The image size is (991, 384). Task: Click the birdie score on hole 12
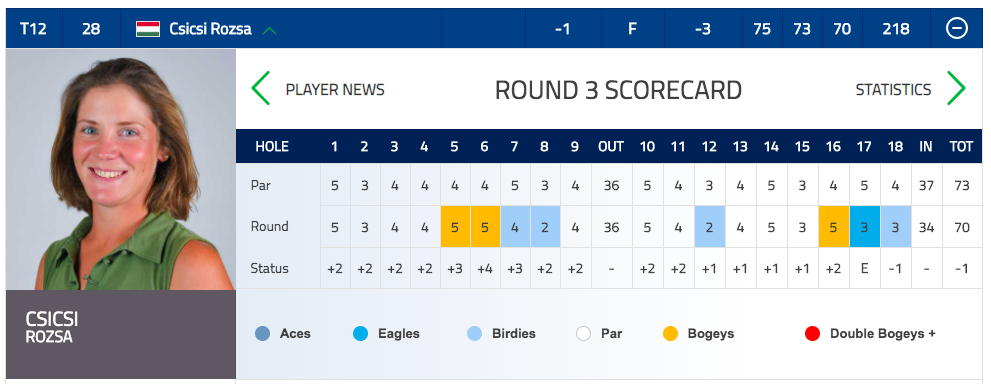(710, 226)
